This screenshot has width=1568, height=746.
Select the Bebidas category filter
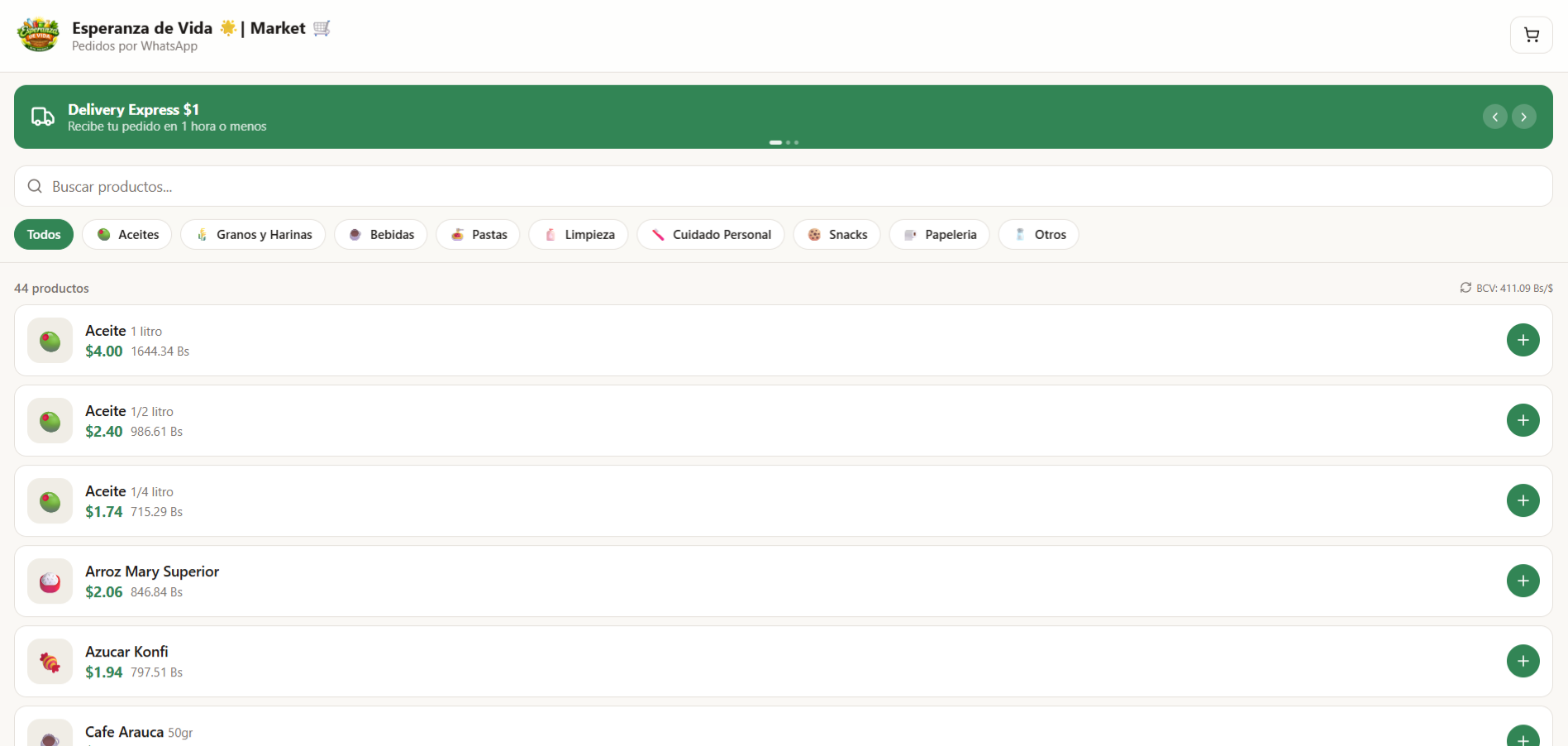(x=380, y=234)
